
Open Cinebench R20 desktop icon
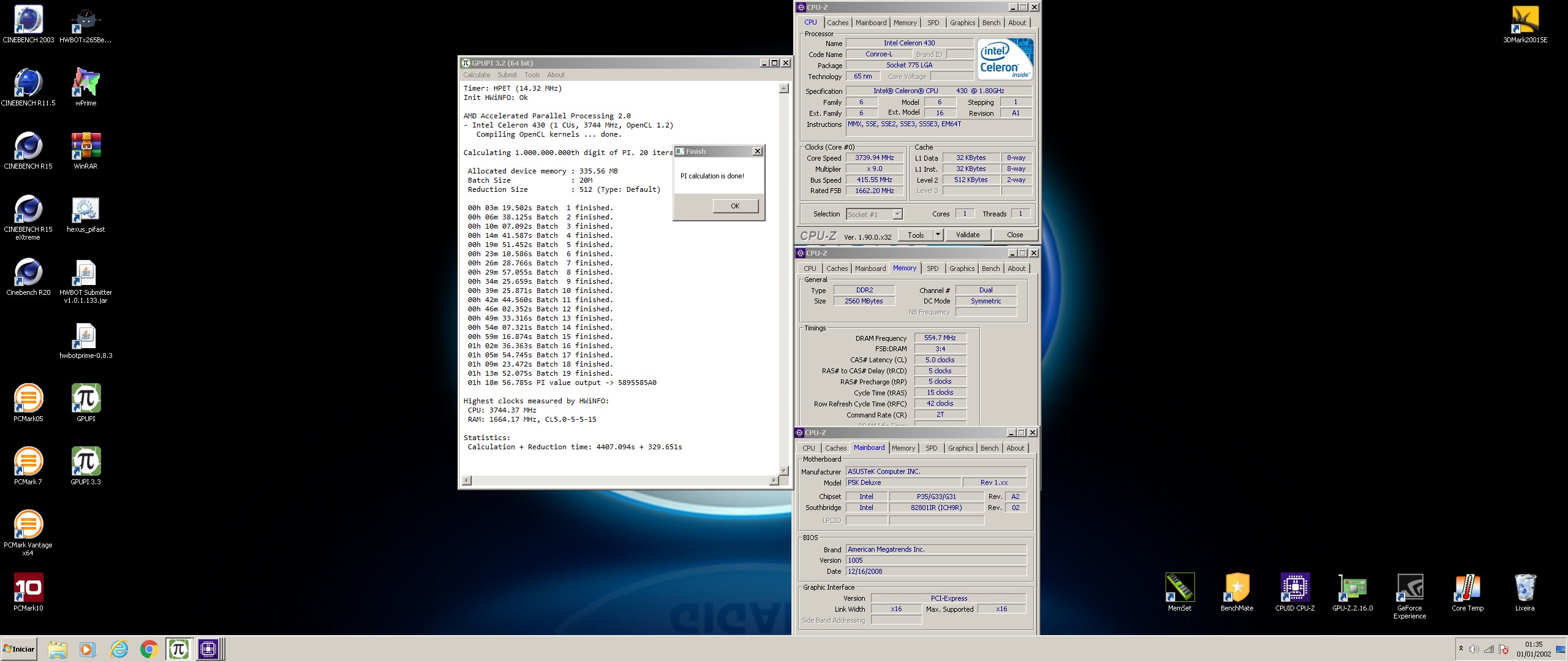pos(28,277)
